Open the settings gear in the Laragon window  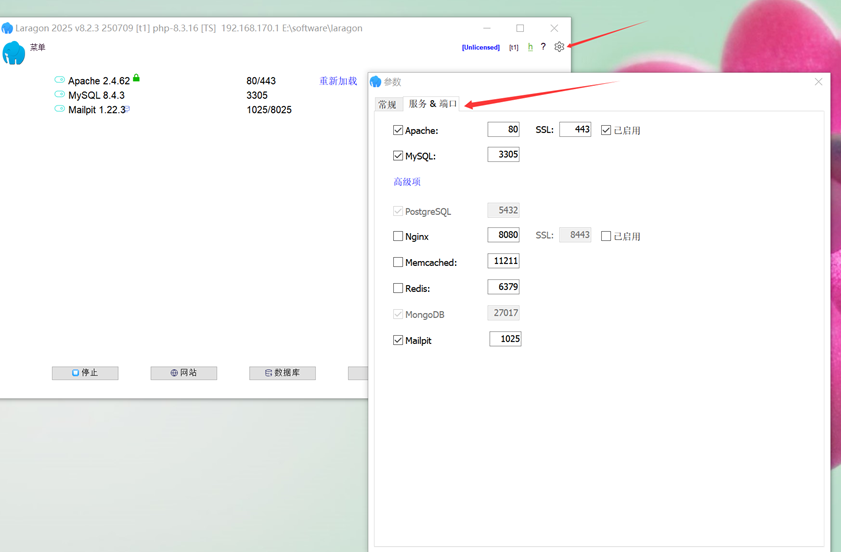coord(559,47)
